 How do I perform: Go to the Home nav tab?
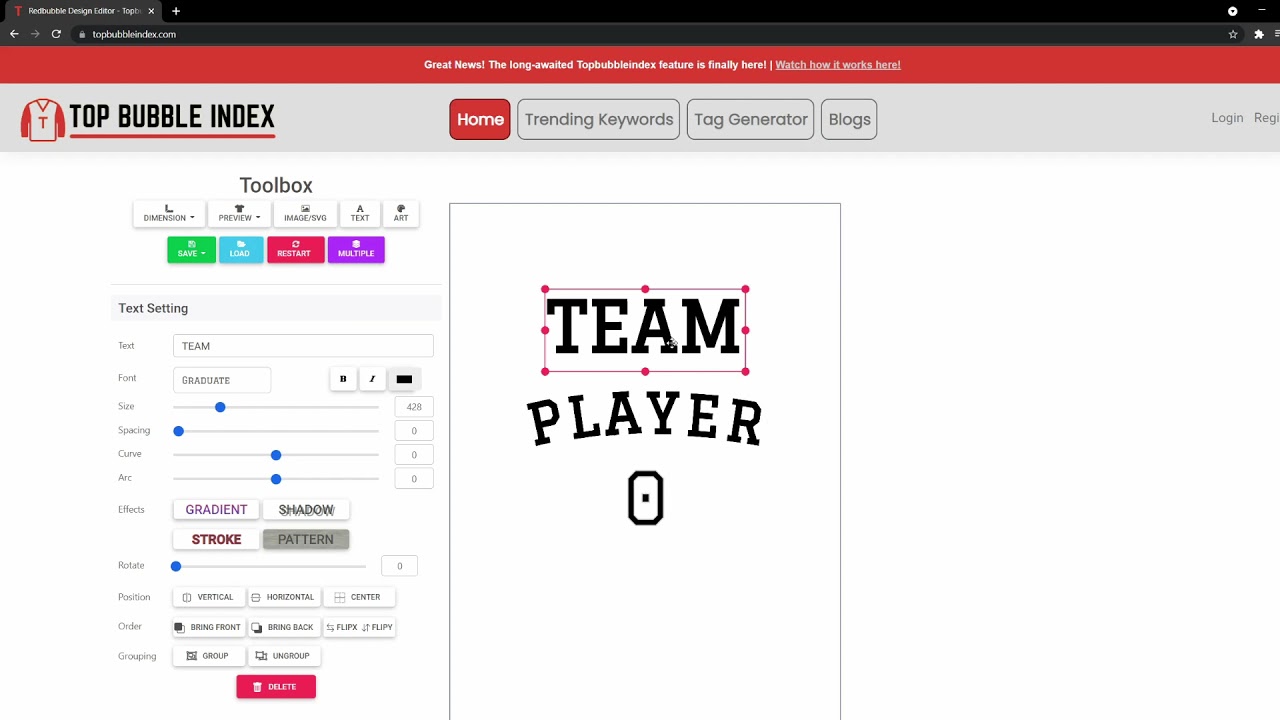pyautogui.click(x=480, y=119)
